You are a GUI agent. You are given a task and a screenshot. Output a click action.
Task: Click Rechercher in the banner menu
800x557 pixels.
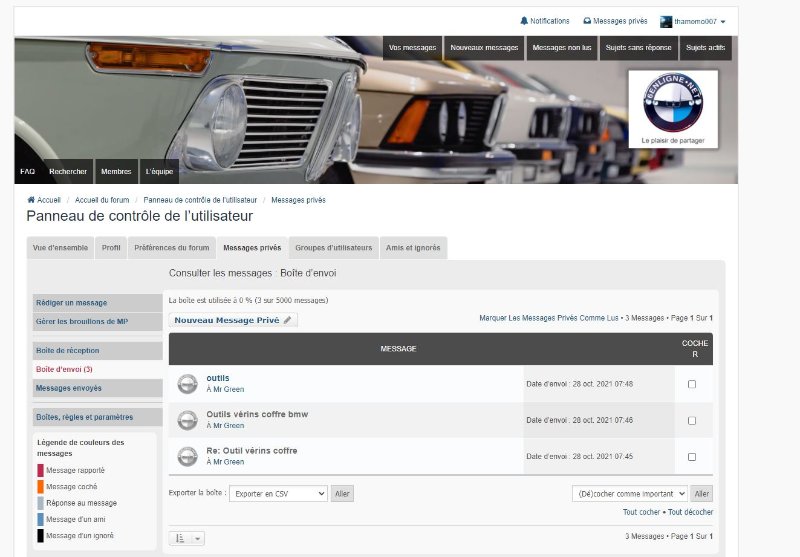tap(68, 172)
